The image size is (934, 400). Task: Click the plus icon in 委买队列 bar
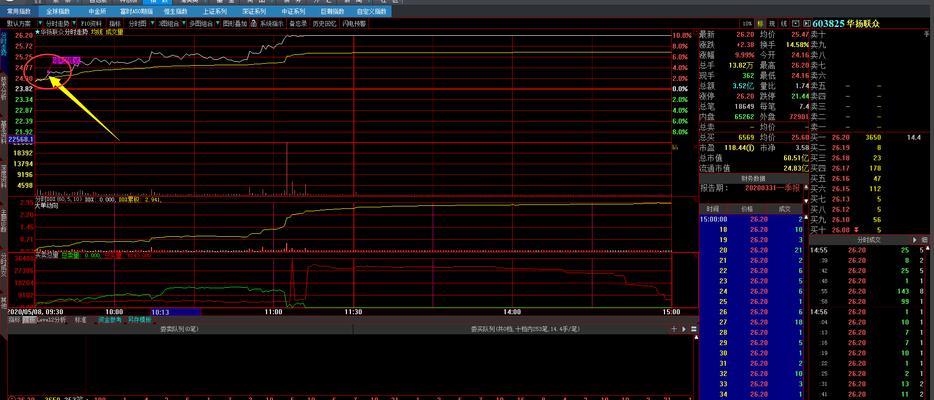tap(674, 329)
